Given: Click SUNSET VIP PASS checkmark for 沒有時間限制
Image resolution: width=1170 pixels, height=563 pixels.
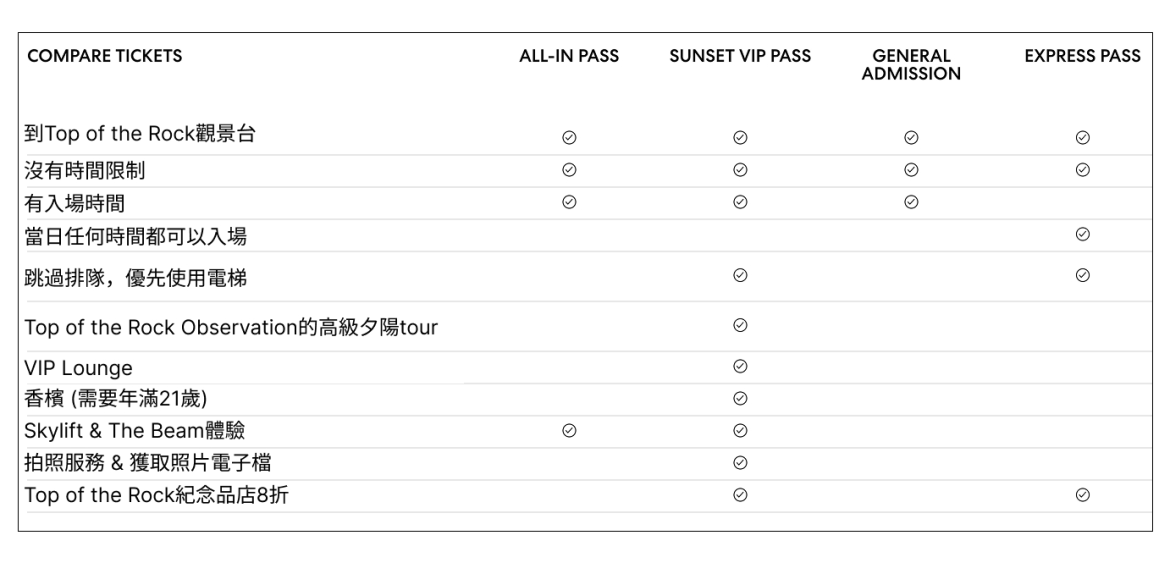Looking at the screenshot, I should [740, 169].
